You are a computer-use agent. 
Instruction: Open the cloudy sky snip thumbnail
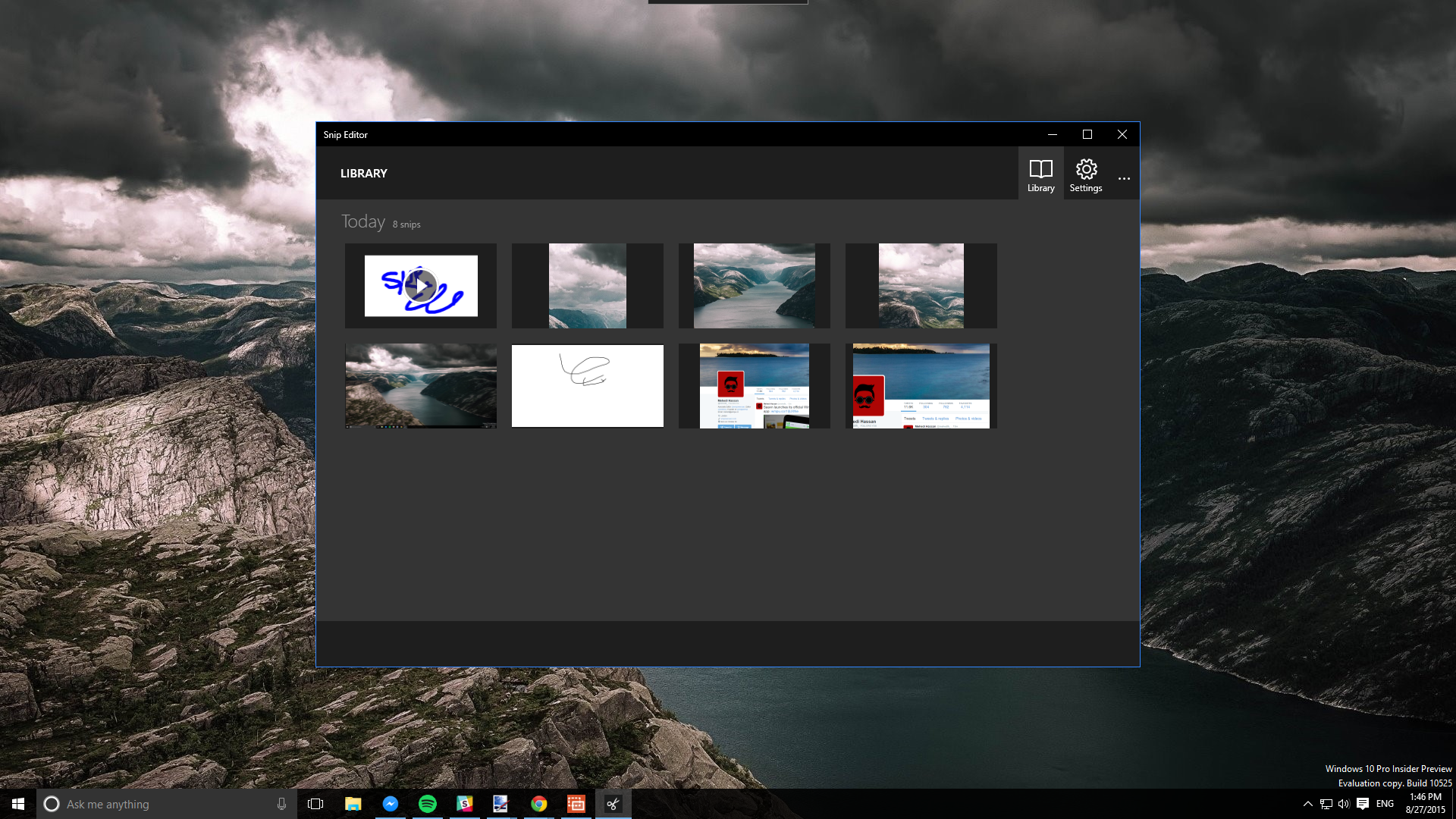587,286
